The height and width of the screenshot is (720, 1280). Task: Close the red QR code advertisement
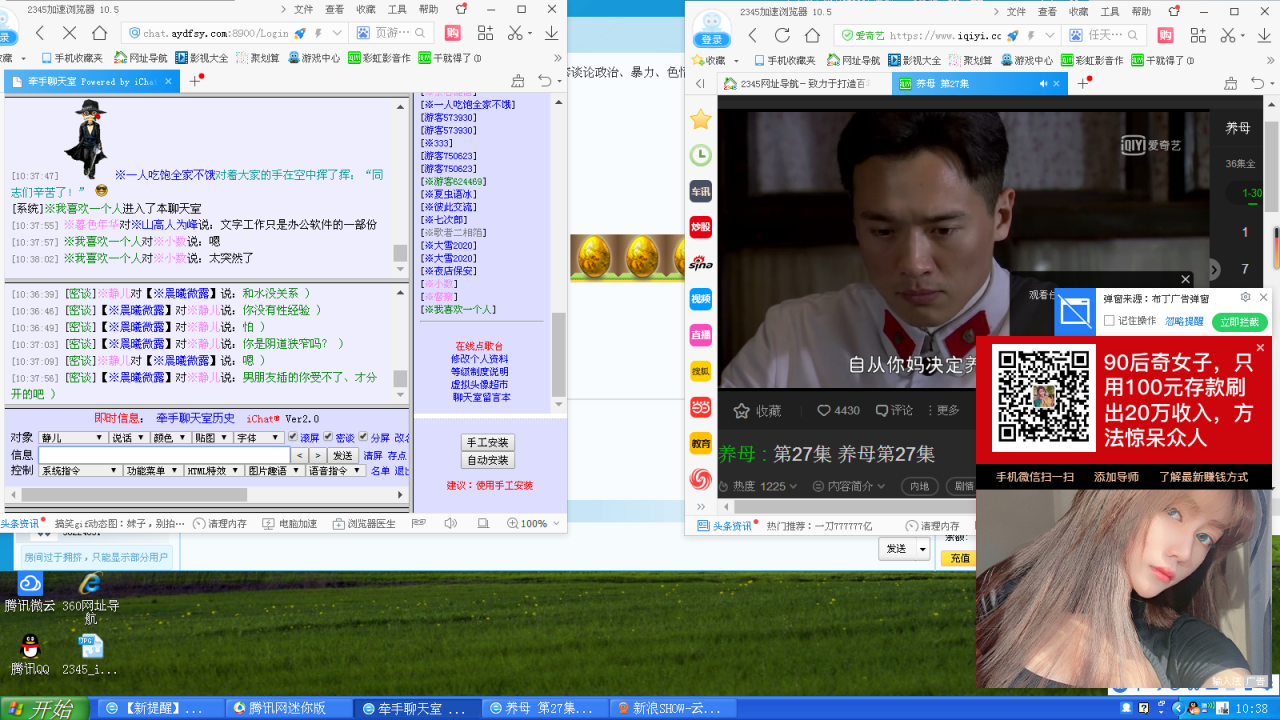[1260, 348]
